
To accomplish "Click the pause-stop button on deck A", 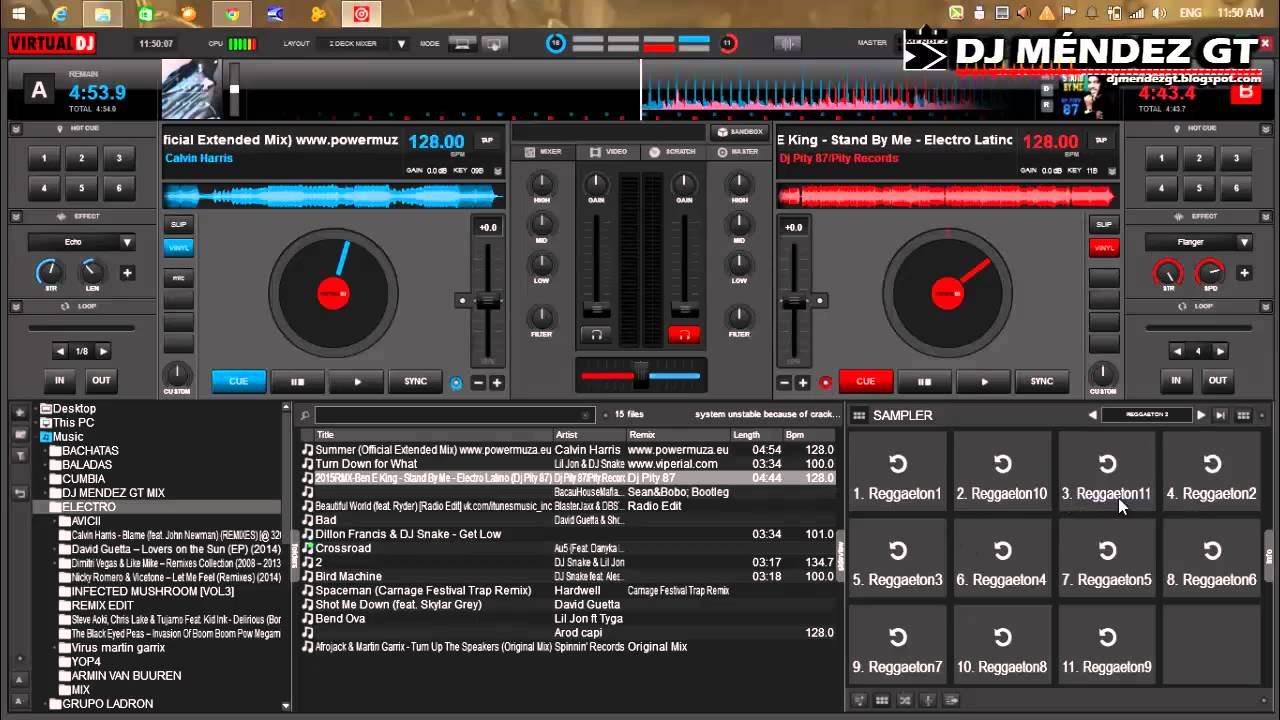I will click(x=297, y=381).
